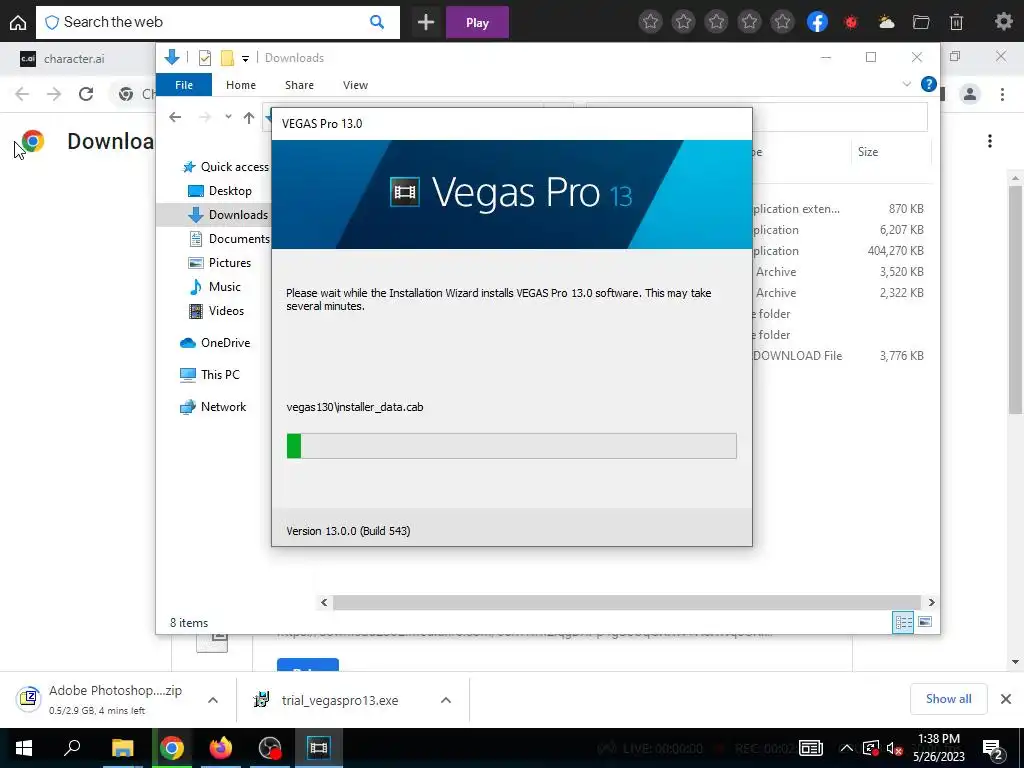The width and height of the screenshot is (1024, 768).
Task: Click the horizontal scrollbar in Explorer
Action: [x=626, y=602]
